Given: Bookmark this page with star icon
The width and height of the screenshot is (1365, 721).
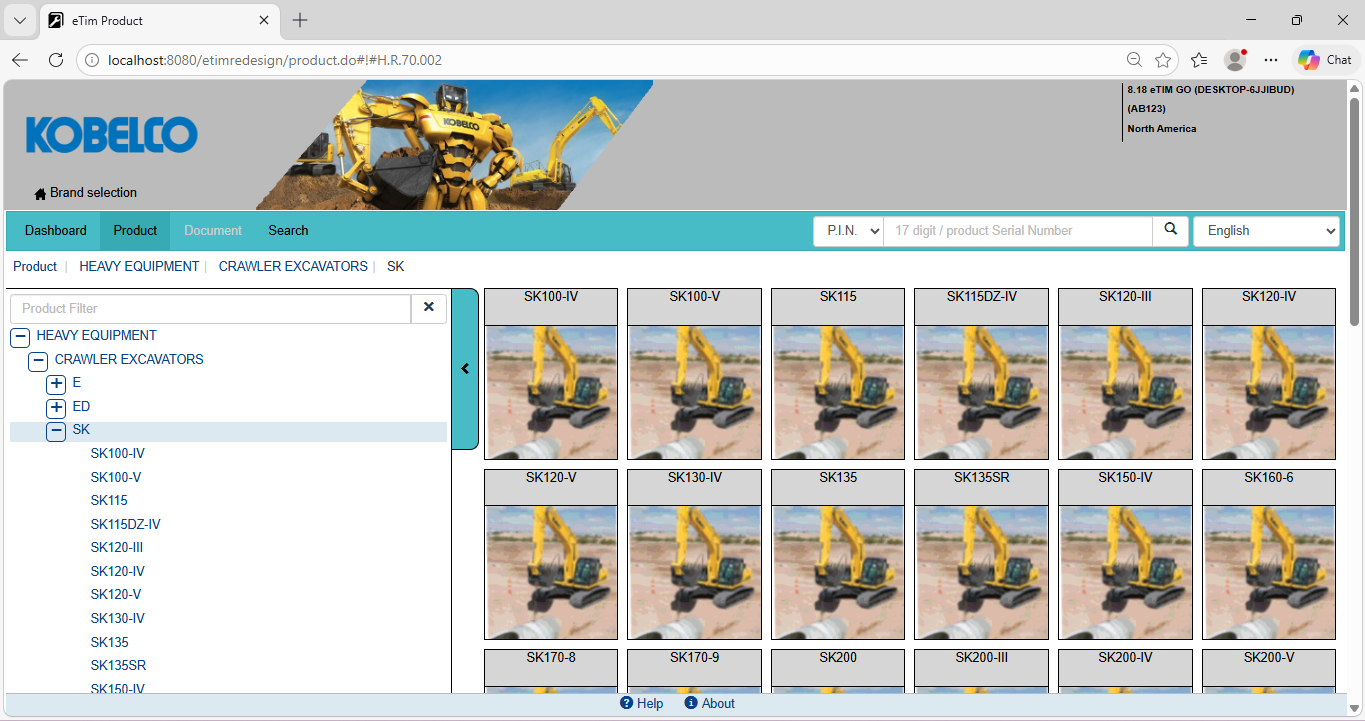Looking at the screenshot, I should 1163,60.
